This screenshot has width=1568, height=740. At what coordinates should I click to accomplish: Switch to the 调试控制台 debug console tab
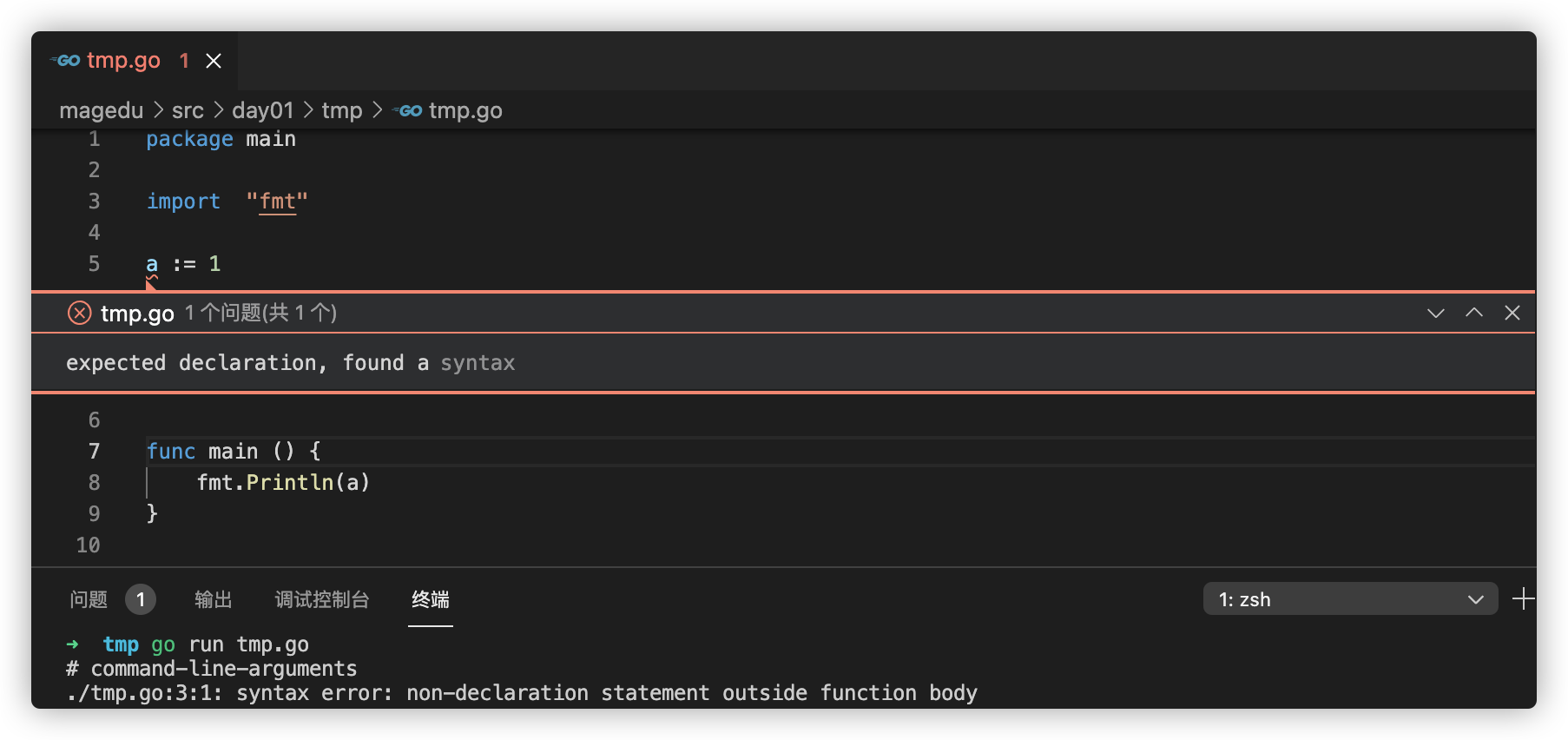322,599
